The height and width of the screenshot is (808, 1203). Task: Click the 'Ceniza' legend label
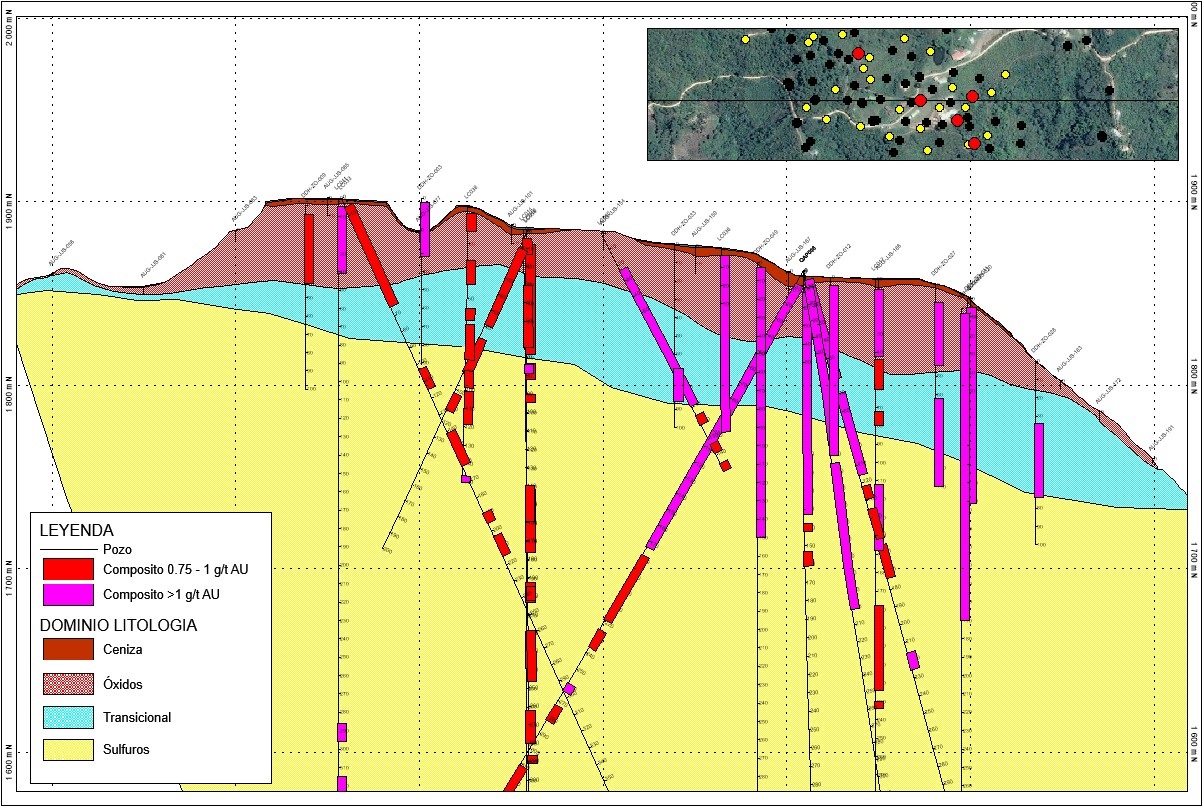[x=122, y=649]
